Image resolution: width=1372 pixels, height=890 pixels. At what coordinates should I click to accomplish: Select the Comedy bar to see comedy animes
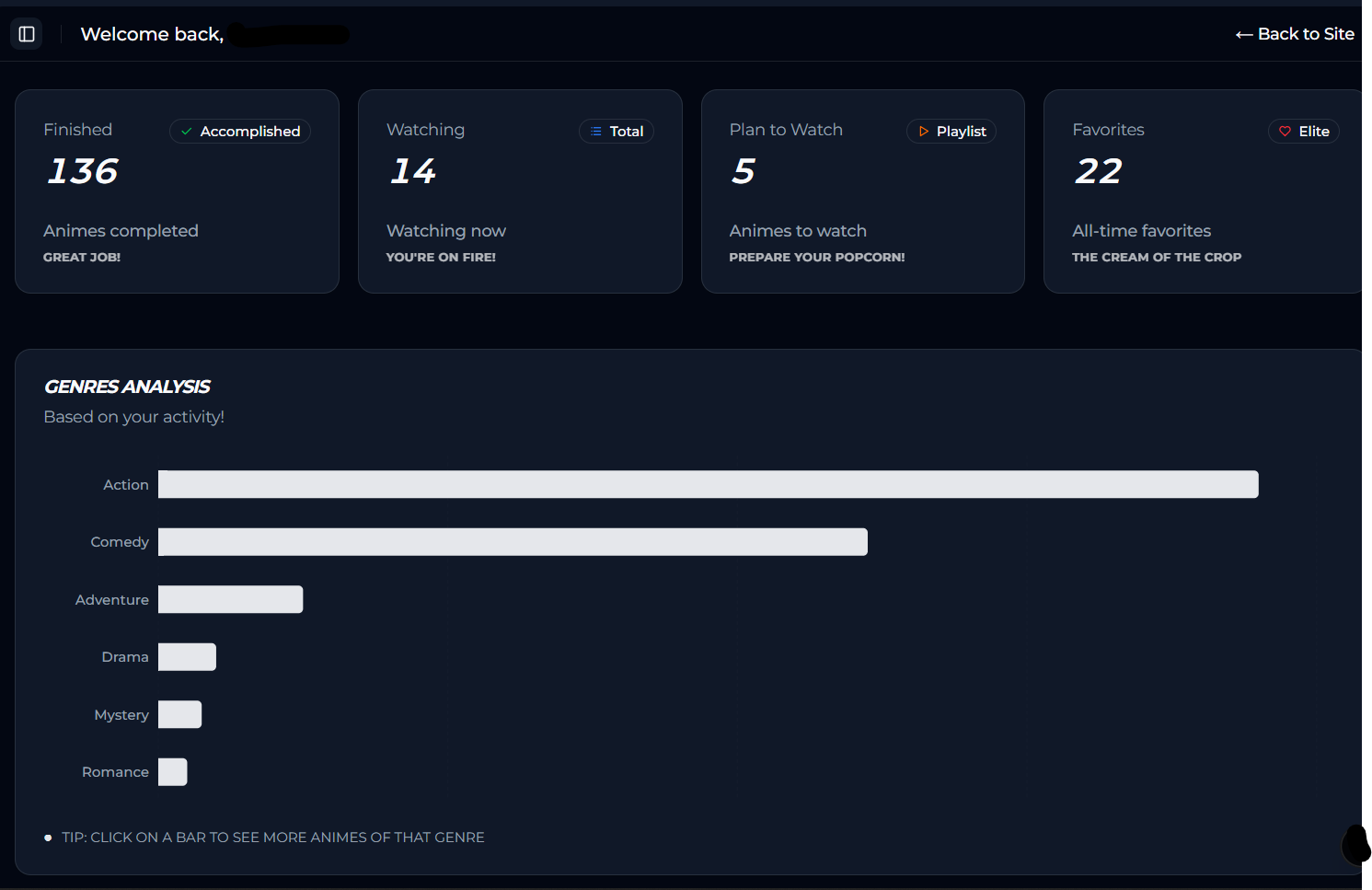pyautogui.click(x=513, y=541)
